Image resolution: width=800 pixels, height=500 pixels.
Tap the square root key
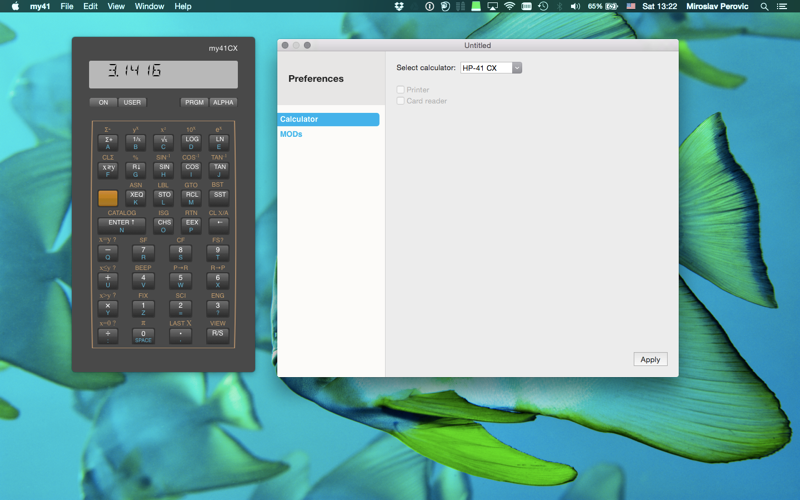click(163, 142)
